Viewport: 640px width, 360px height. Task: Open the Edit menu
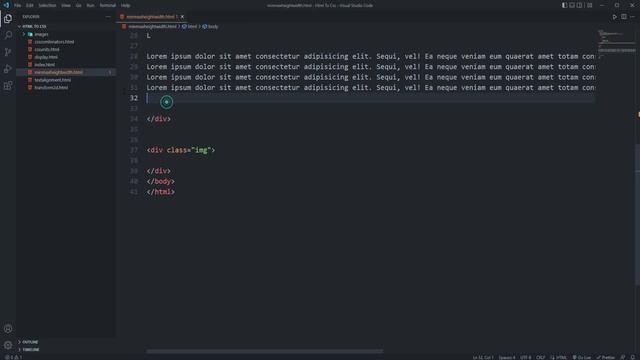(29, 5)
